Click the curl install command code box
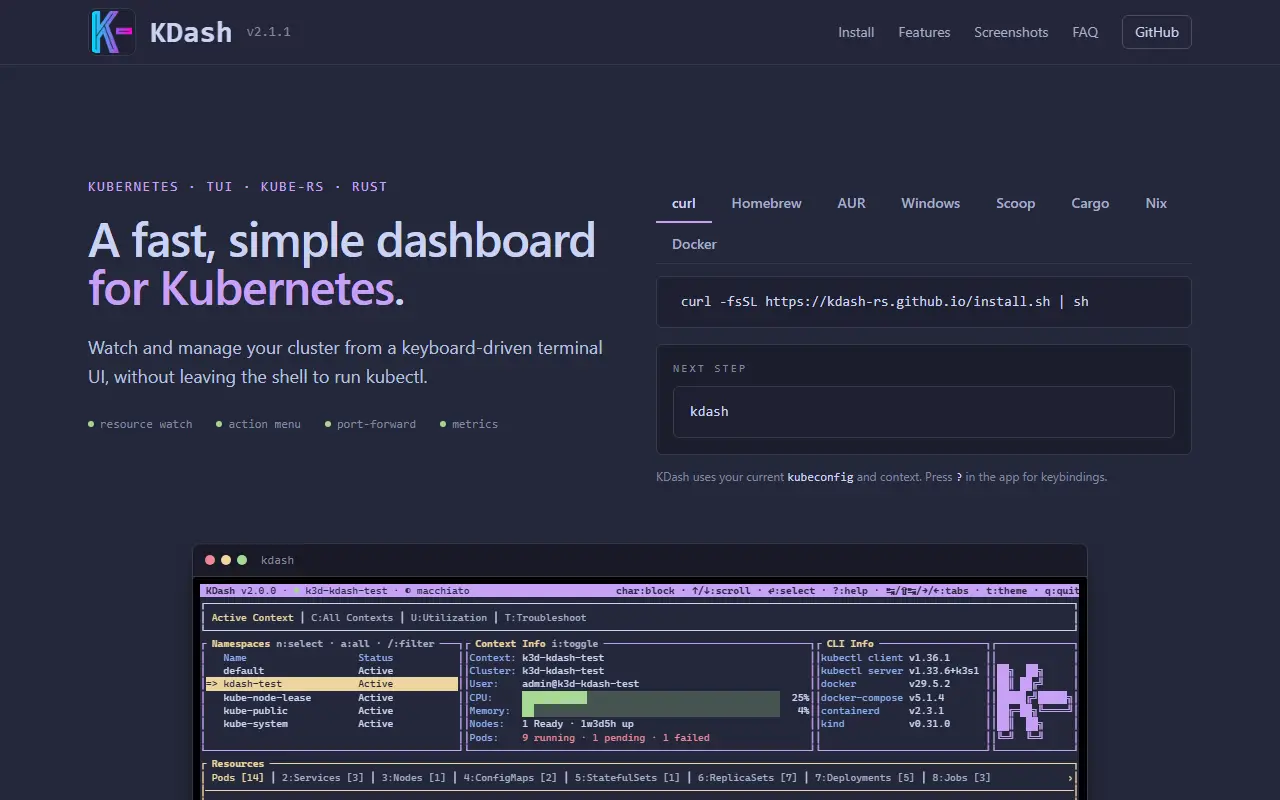Viewport: 1280px width, 800px height. (x=924, y=302)
